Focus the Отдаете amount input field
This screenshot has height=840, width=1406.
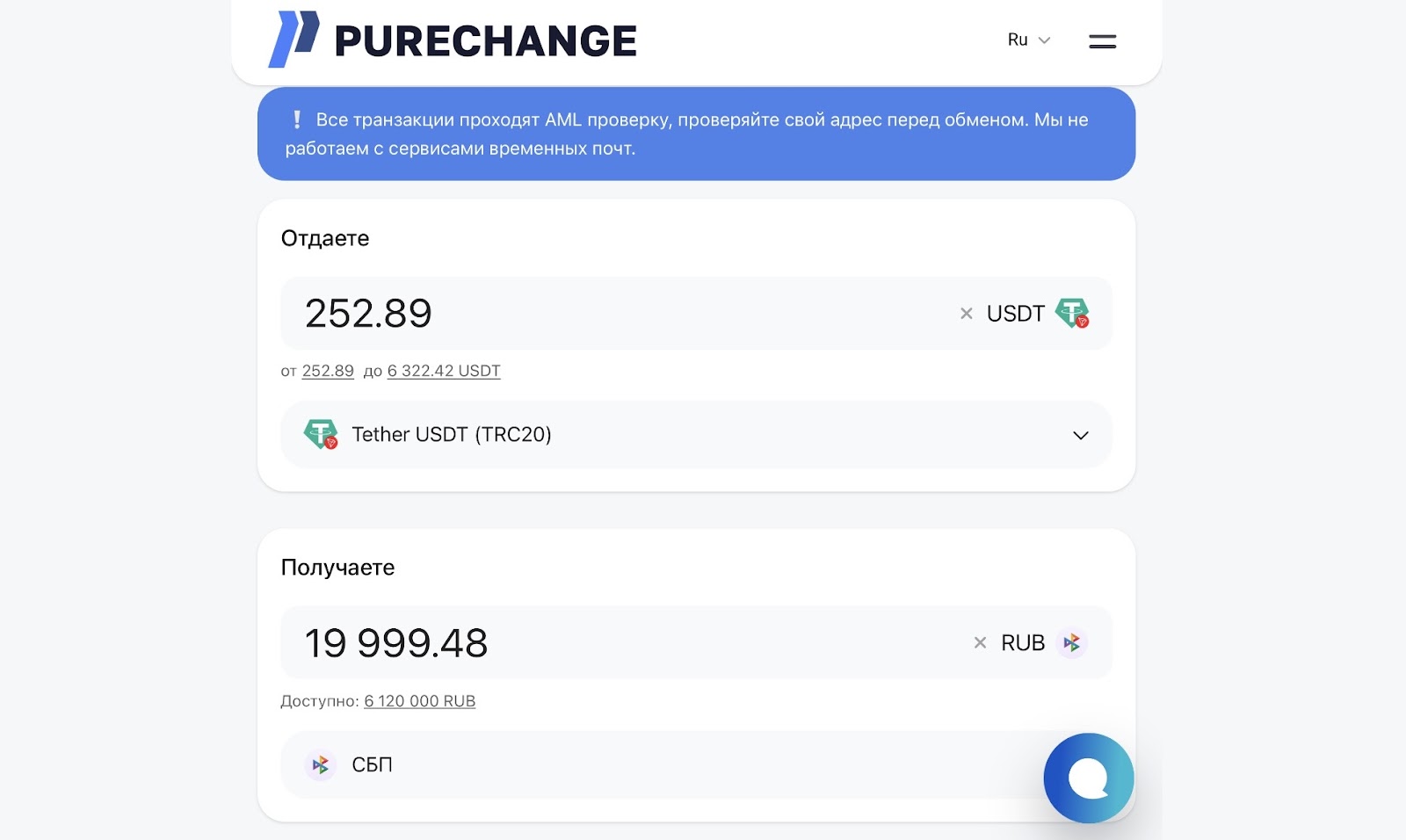pyautogui.click(x=615, y=314)
